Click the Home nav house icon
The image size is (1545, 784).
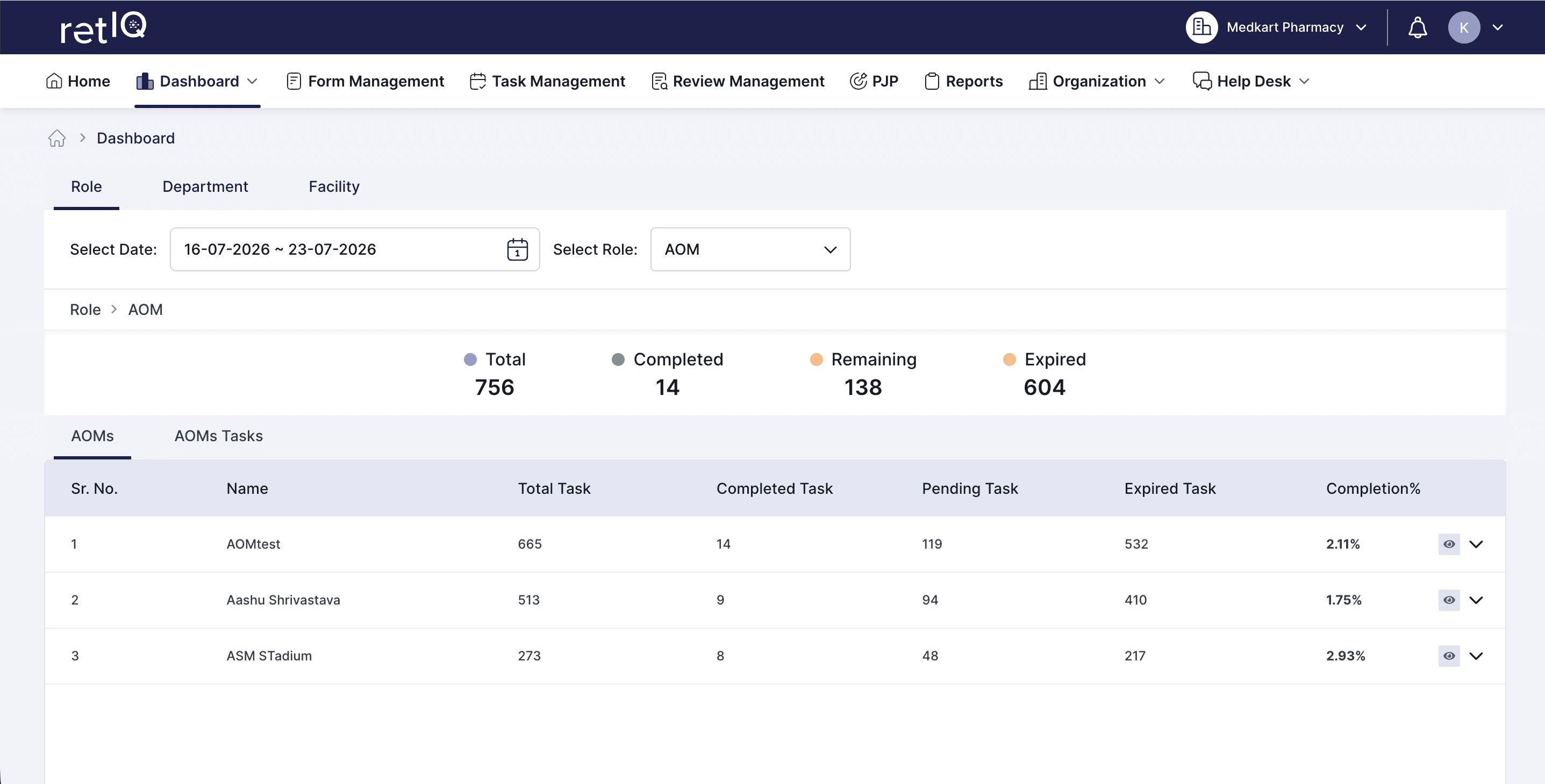54,81
